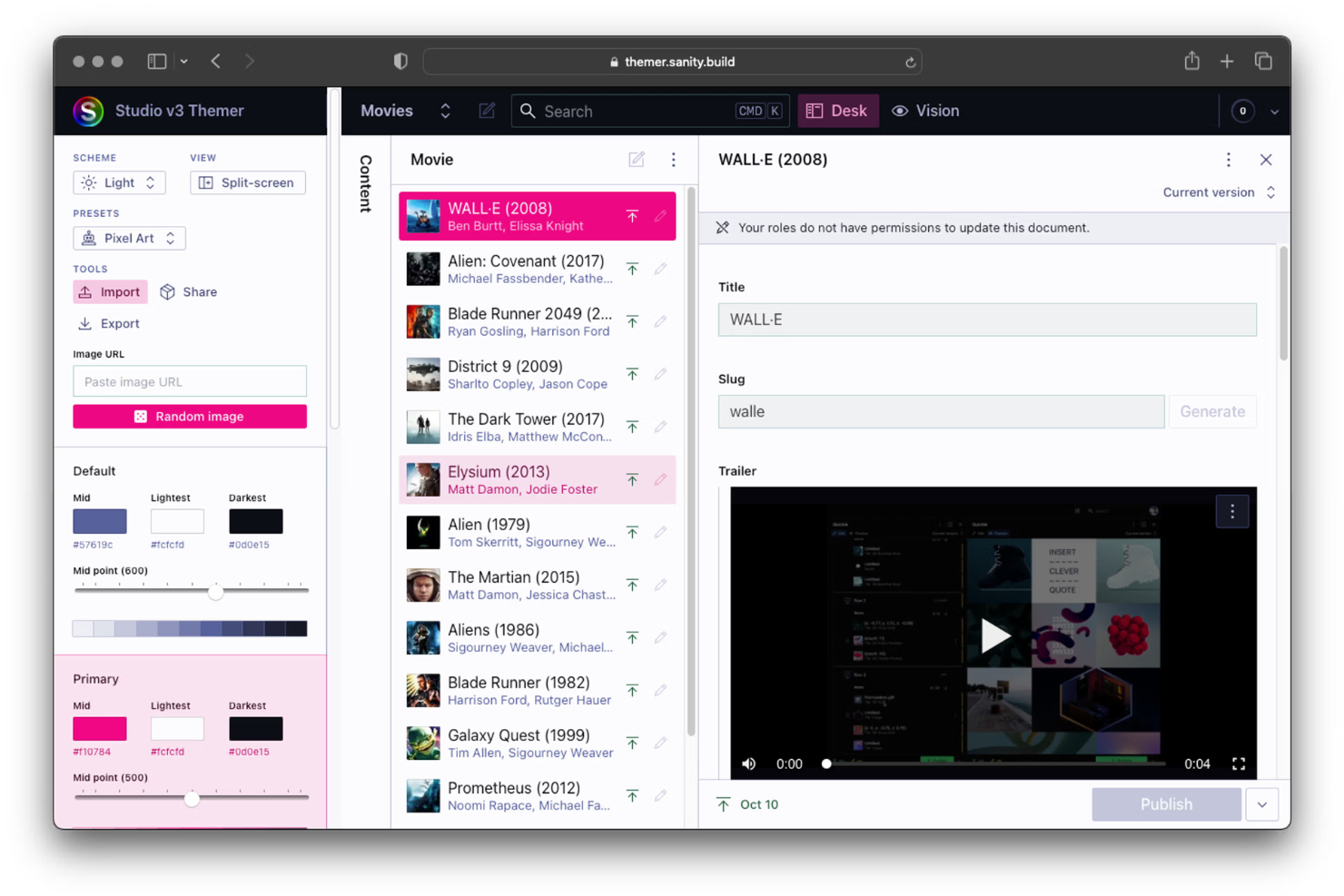The height and width of the screenshot is (896, 1344).
Task: Click the Primary Lightest color swatch
Action: click(x=177, y=728)
